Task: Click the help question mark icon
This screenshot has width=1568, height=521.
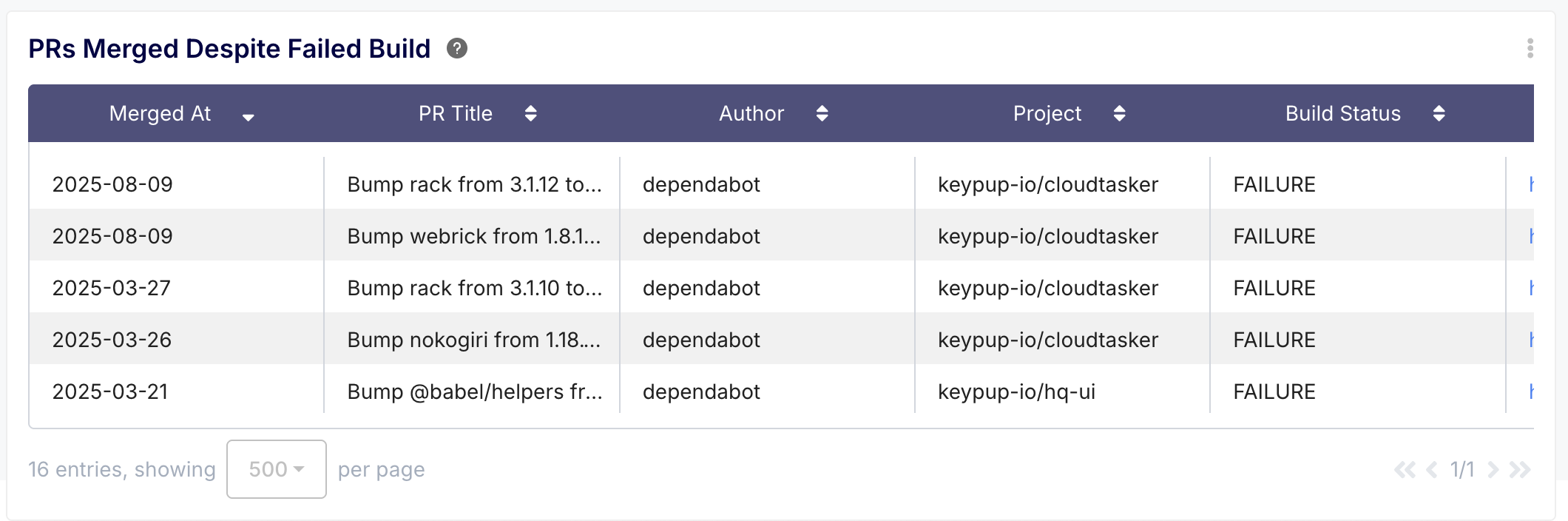Action: [x=457, y=49]
